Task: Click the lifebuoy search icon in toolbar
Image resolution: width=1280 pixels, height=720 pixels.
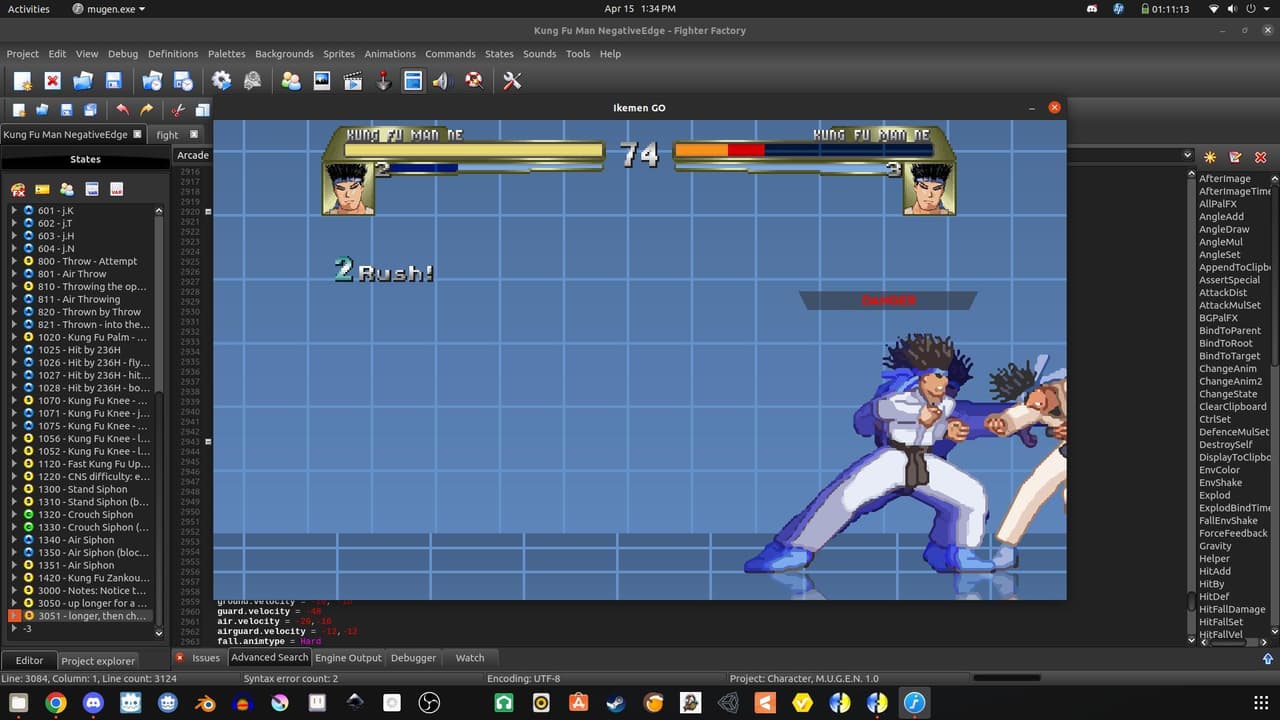Action: pyautogui.click(x=474, y=81)
